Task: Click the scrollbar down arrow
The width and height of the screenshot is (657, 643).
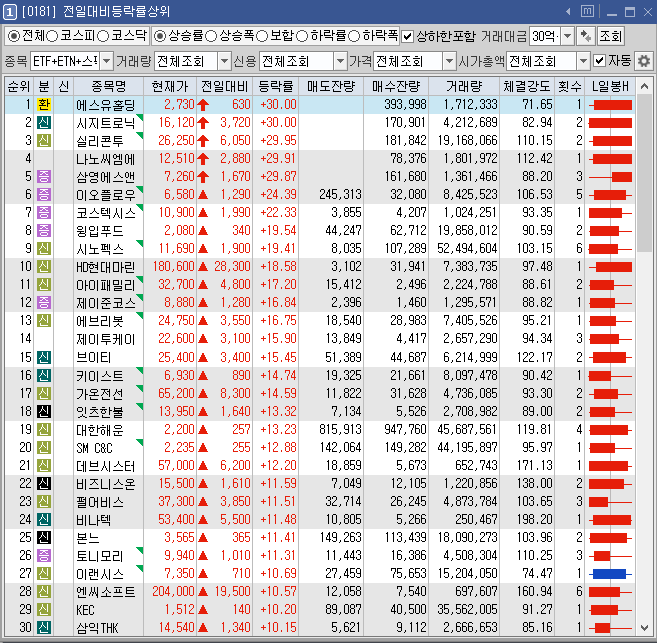Action: point(644,628)
